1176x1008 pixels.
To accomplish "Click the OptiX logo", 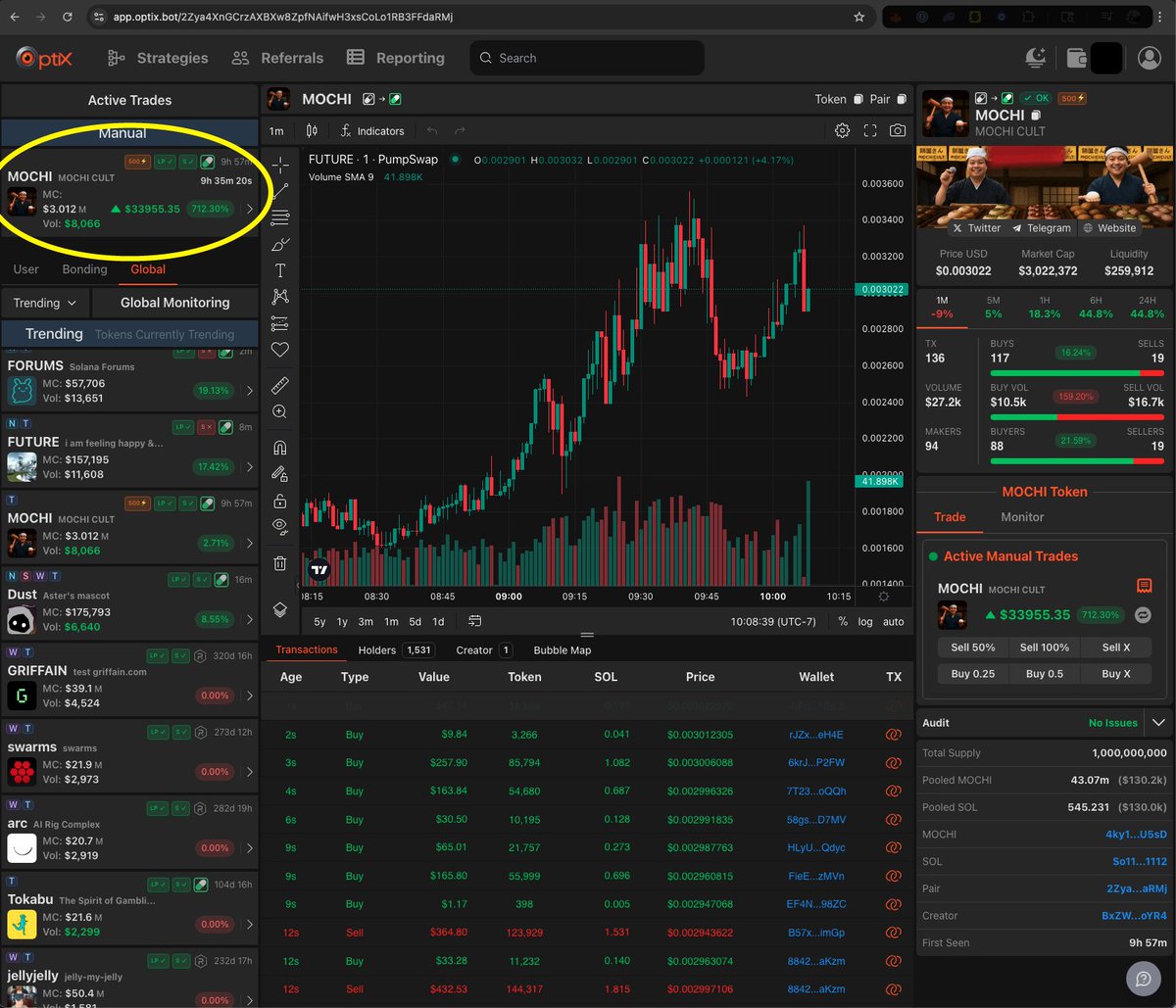I will [44, 58].
